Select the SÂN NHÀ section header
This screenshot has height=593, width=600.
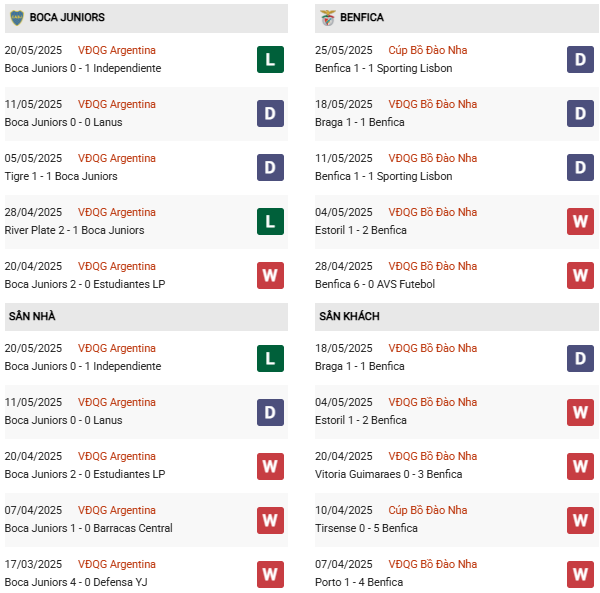[x=32, y=316]
